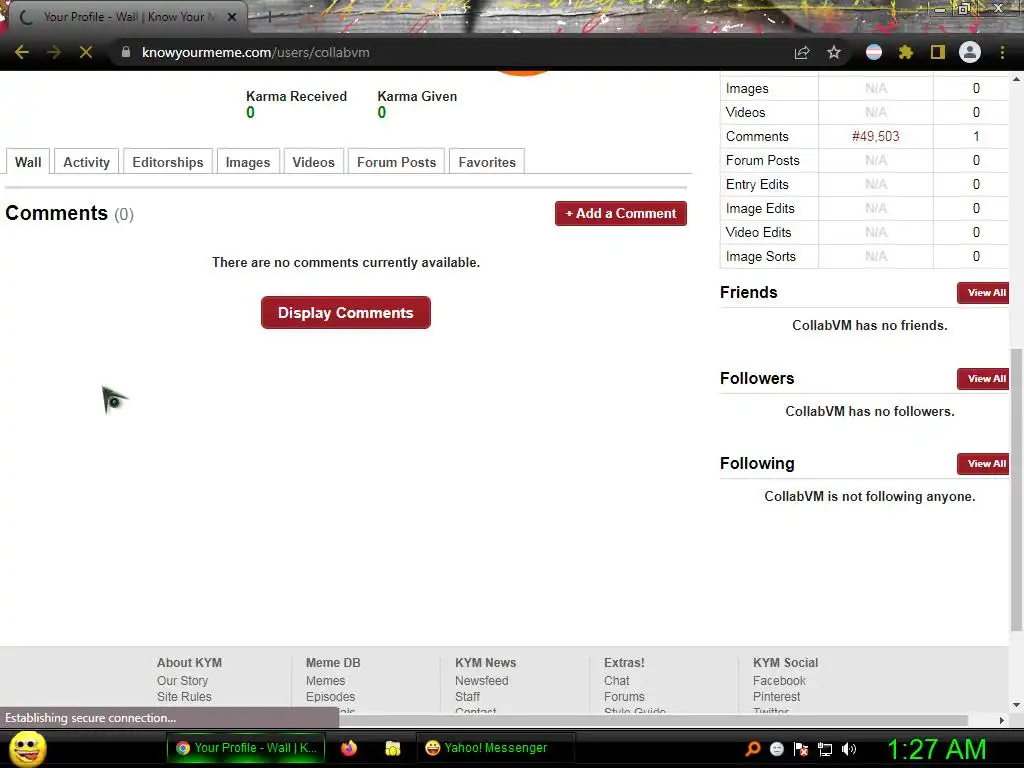Open the Memes footer link

[325, 680]
